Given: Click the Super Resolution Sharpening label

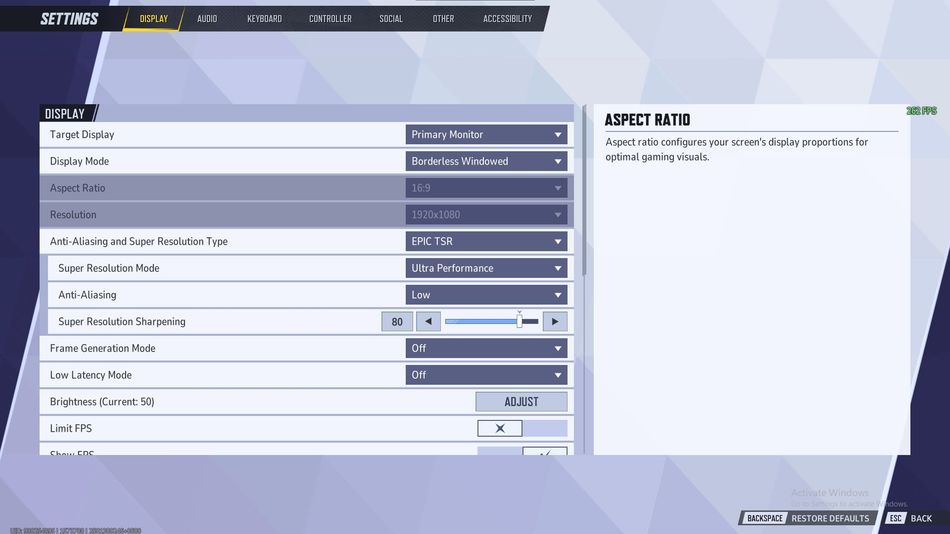Looking at the screenshot, I should 122,321.
